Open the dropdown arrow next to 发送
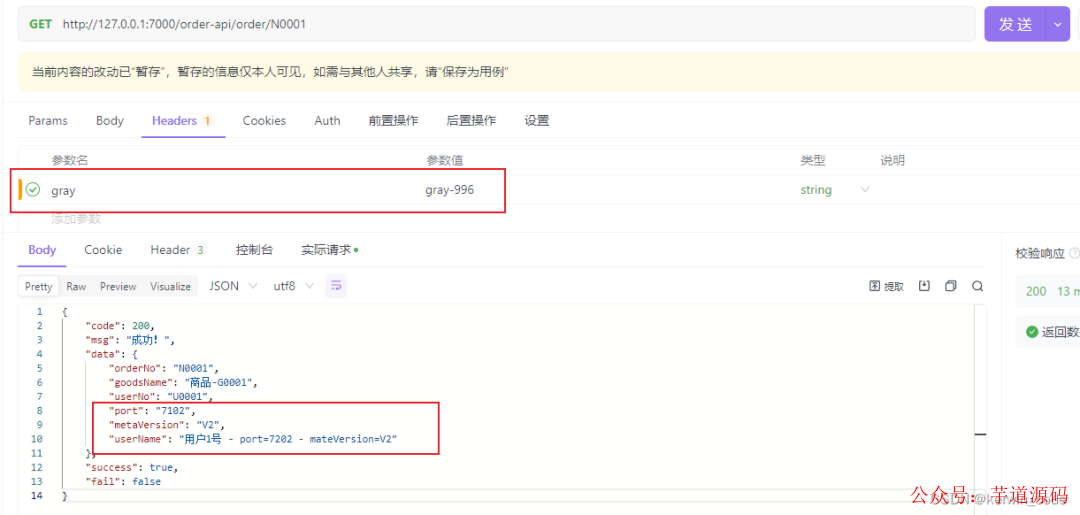Image resolution: width=1080 pixels, height=515 pixels. [1058, 25]
